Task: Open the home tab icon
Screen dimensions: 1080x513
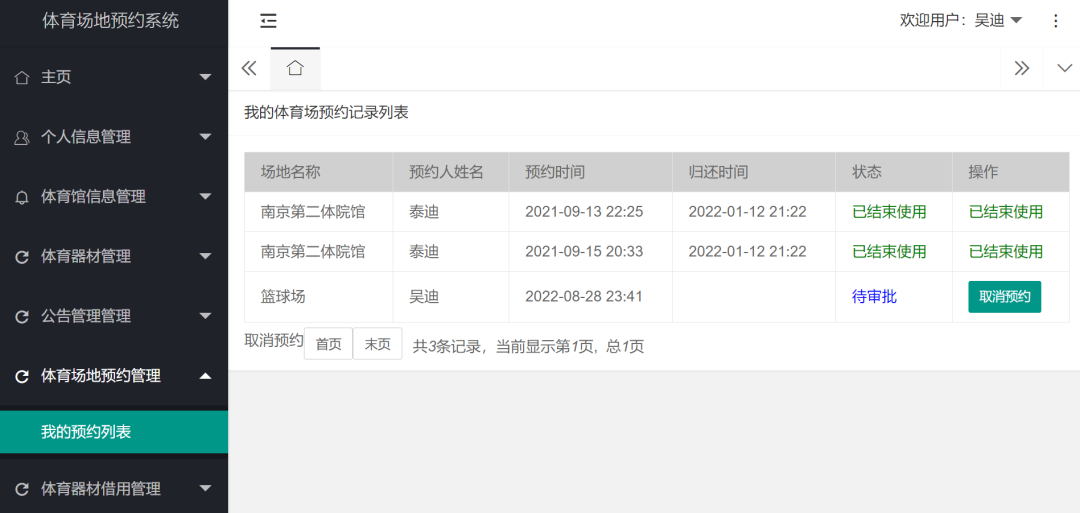Action: coord(295,68)
